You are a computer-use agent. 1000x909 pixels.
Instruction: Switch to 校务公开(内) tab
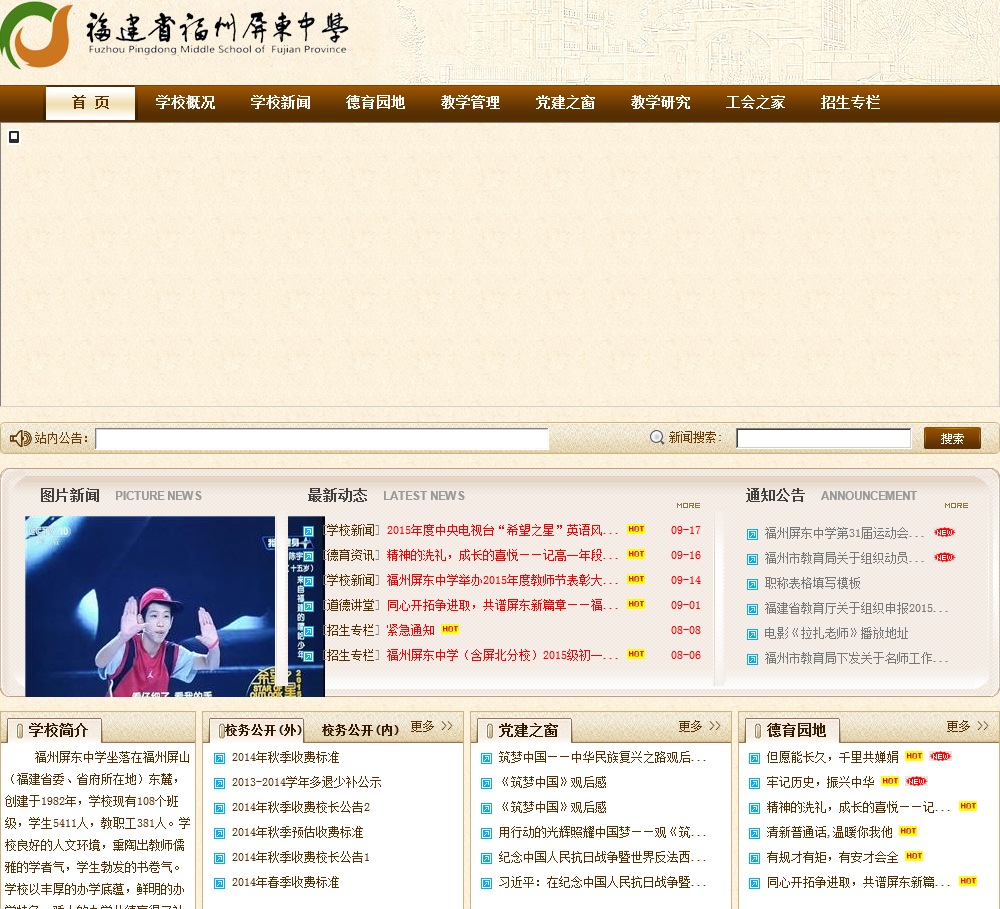(x=360, y=730)
